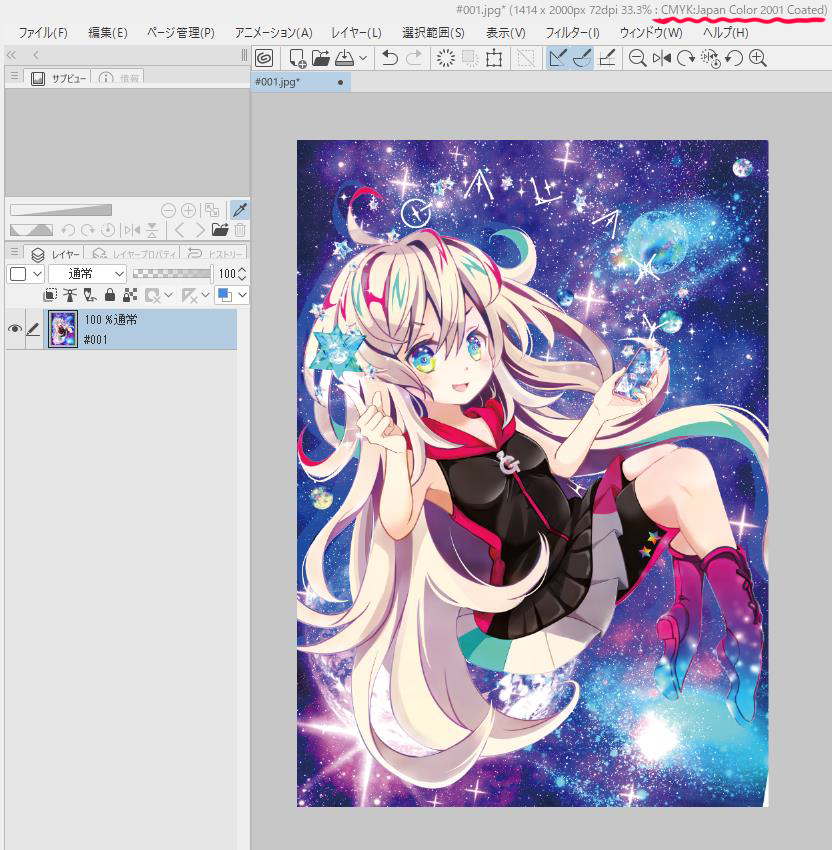Open the 選択範囲(S) menu
The width and height of the screenshot is (832, 850).
point(433,33)
